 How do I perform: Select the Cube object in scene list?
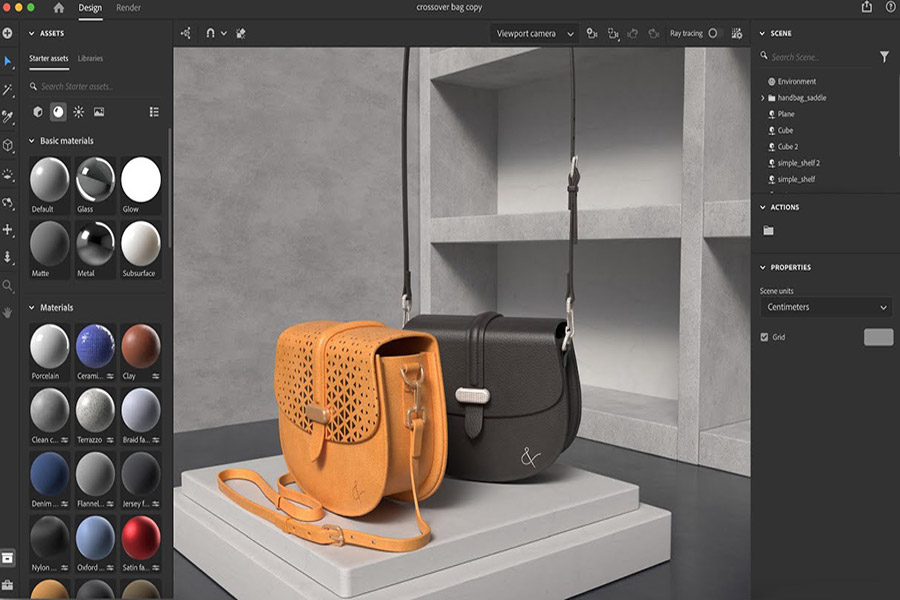click(x=781, y=130)
